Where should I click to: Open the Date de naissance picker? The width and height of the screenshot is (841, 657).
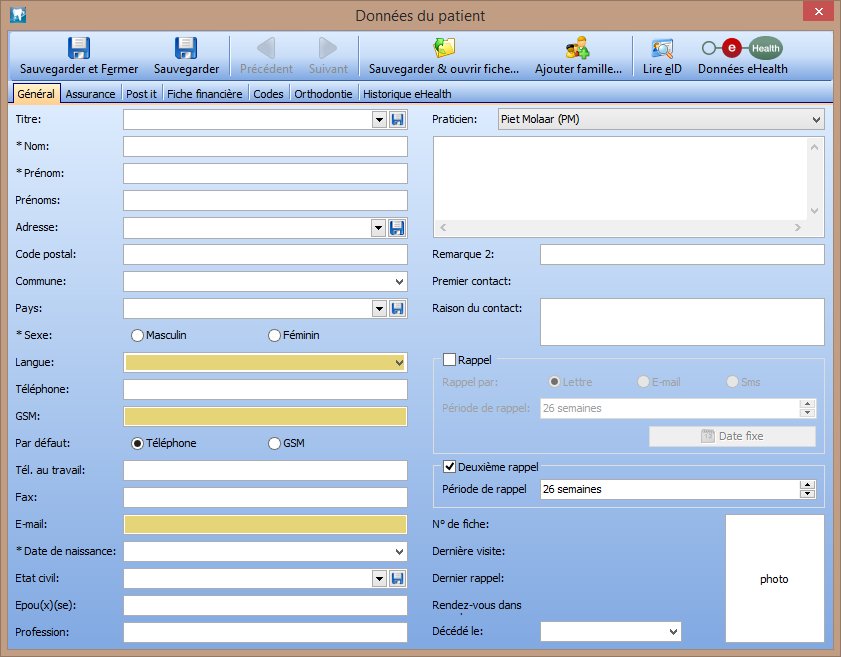click(399, 551)
